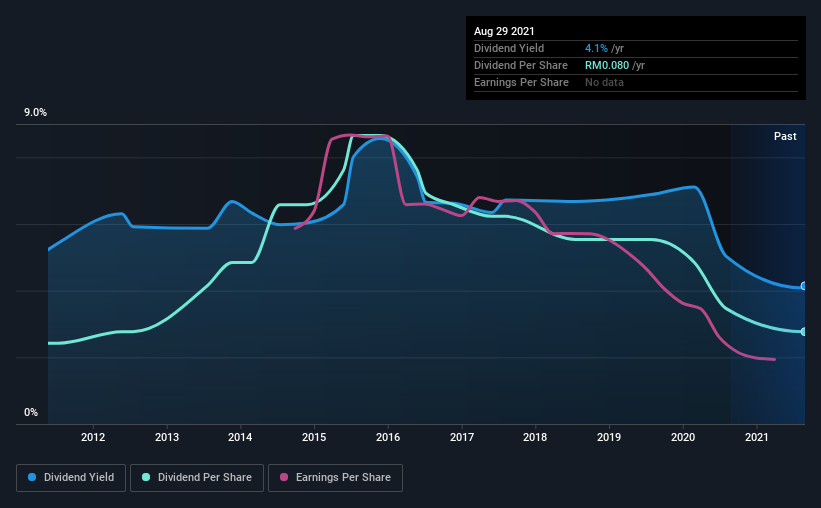Select the teal endpoint marker on the chart's right edge
The height and width of the screenshot is (508, 821).
[x=803, y=331]
